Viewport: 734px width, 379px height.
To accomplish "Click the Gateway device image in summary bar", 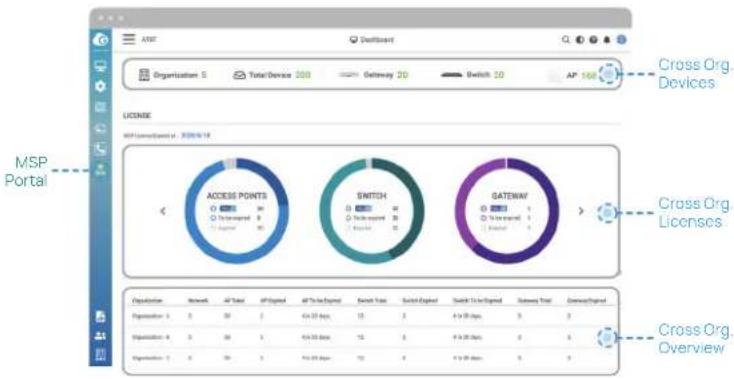I will coord(348,75).
